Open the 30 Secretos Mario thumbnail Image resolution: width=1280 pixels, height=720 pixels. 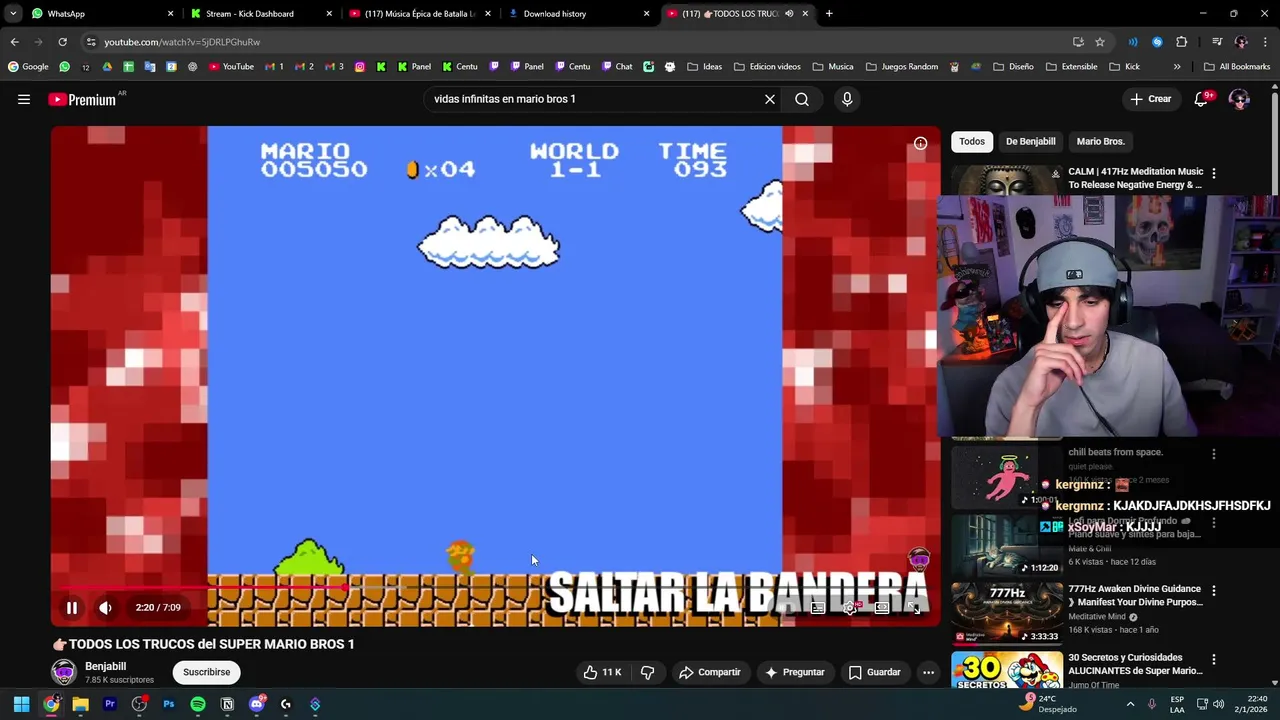click(x=1007, y=671)
